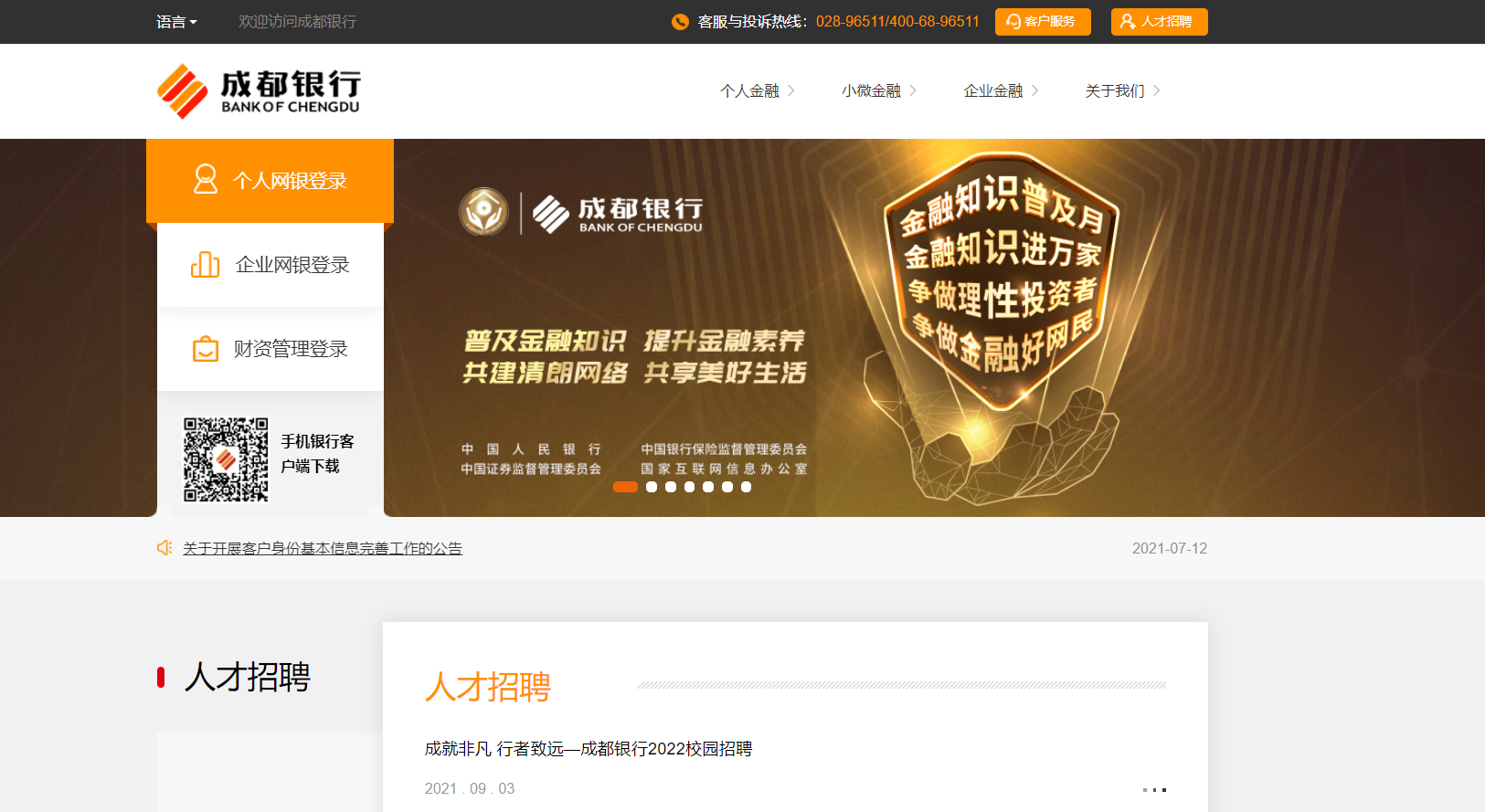1485x812 pixels.
Task: Click the banner slogan 普及金融知识 提升金融素养
Action: [634, 341]
